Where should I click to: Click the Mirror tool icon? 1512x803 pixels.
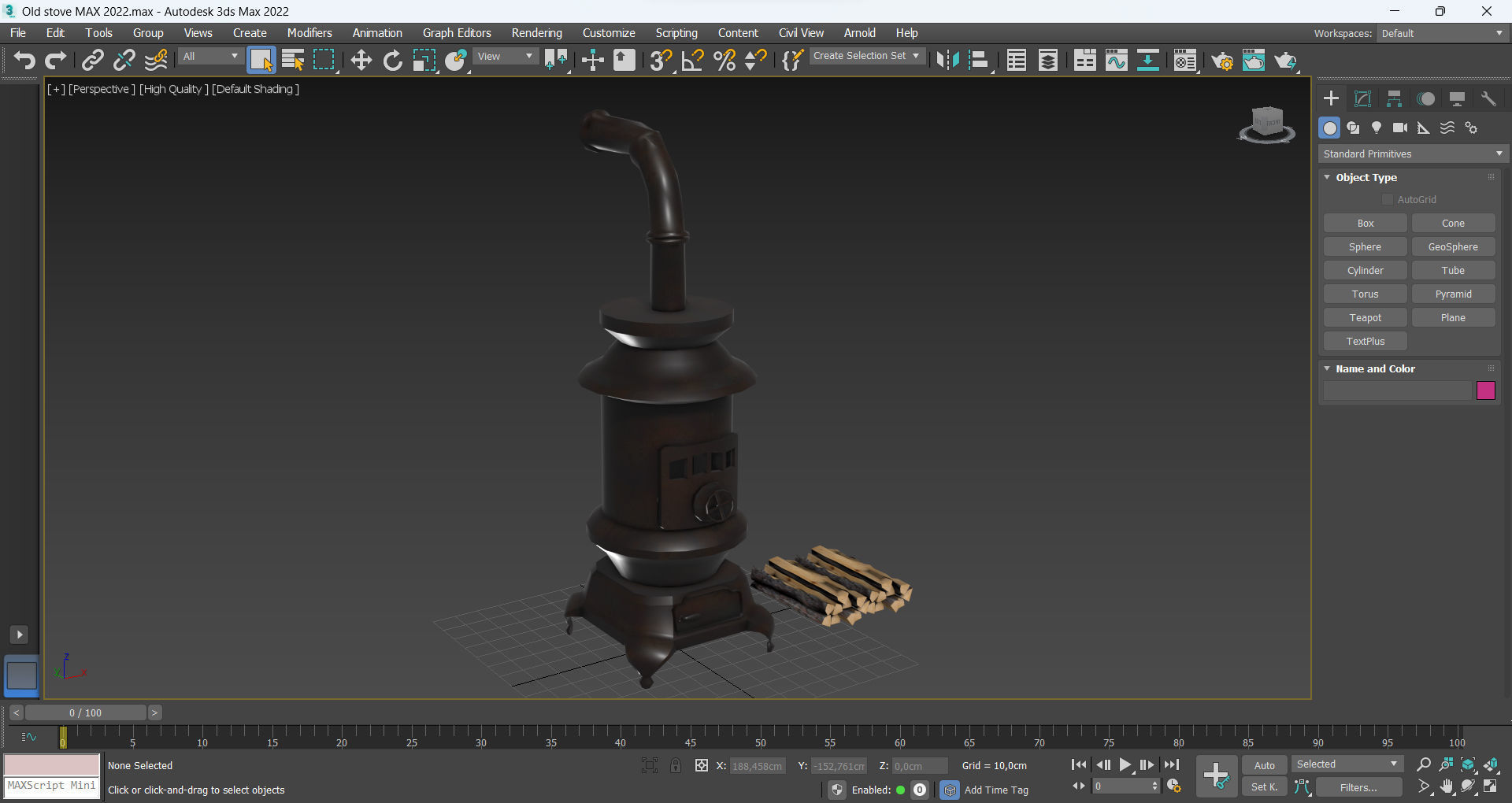tap(947, 61)
